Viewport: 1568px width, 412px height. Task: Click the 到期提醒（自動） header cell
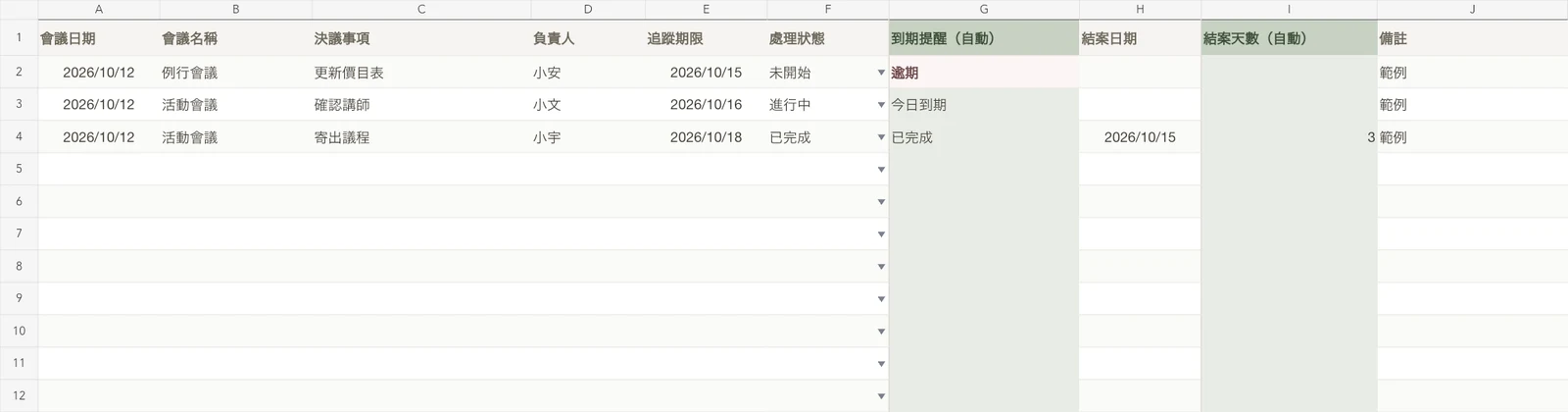click(984, 38)
